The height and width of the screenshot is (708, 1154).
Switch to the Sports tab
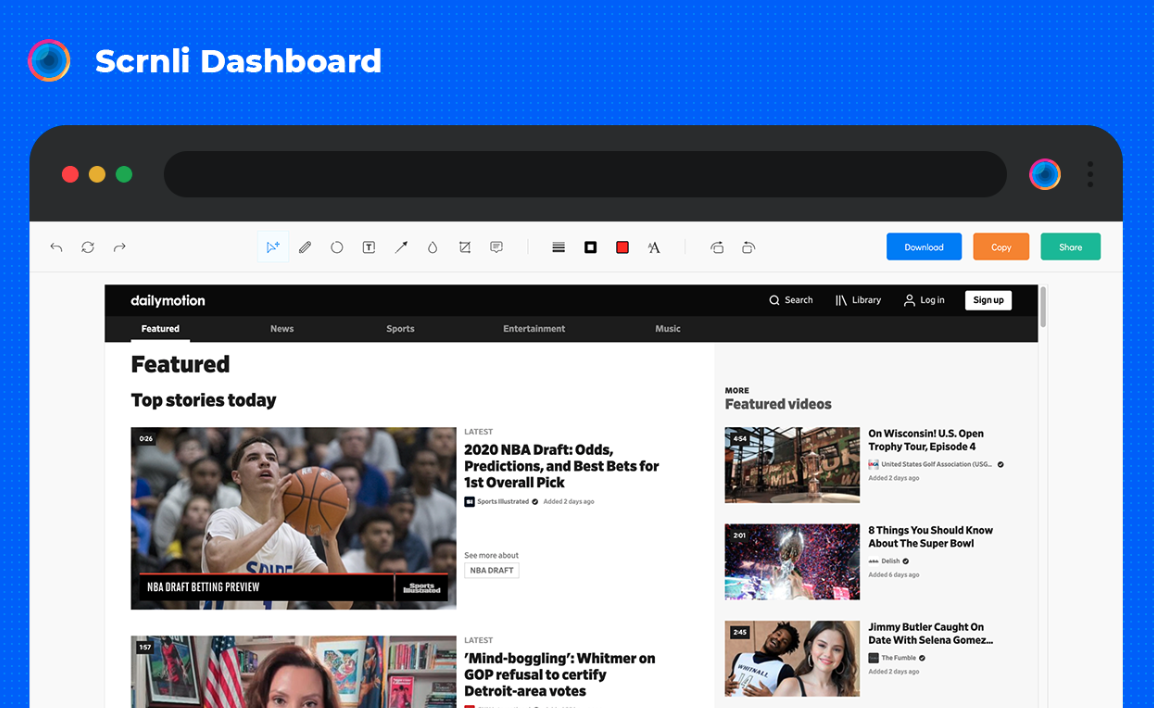[x=400, y=329]
